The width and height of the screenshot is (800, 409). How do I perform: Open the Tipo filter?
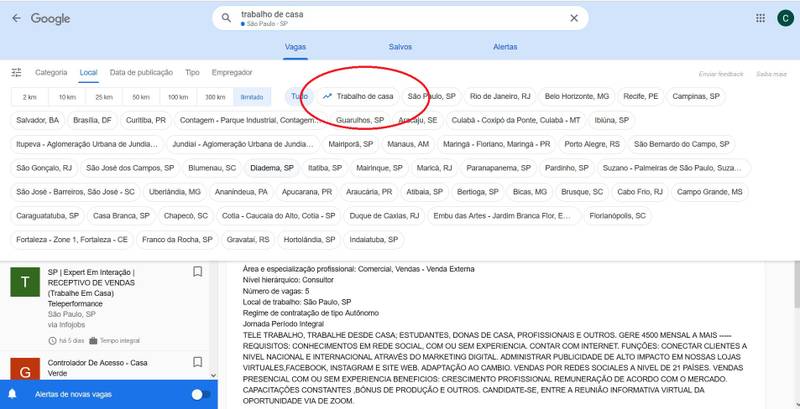(x=192, y=72)
